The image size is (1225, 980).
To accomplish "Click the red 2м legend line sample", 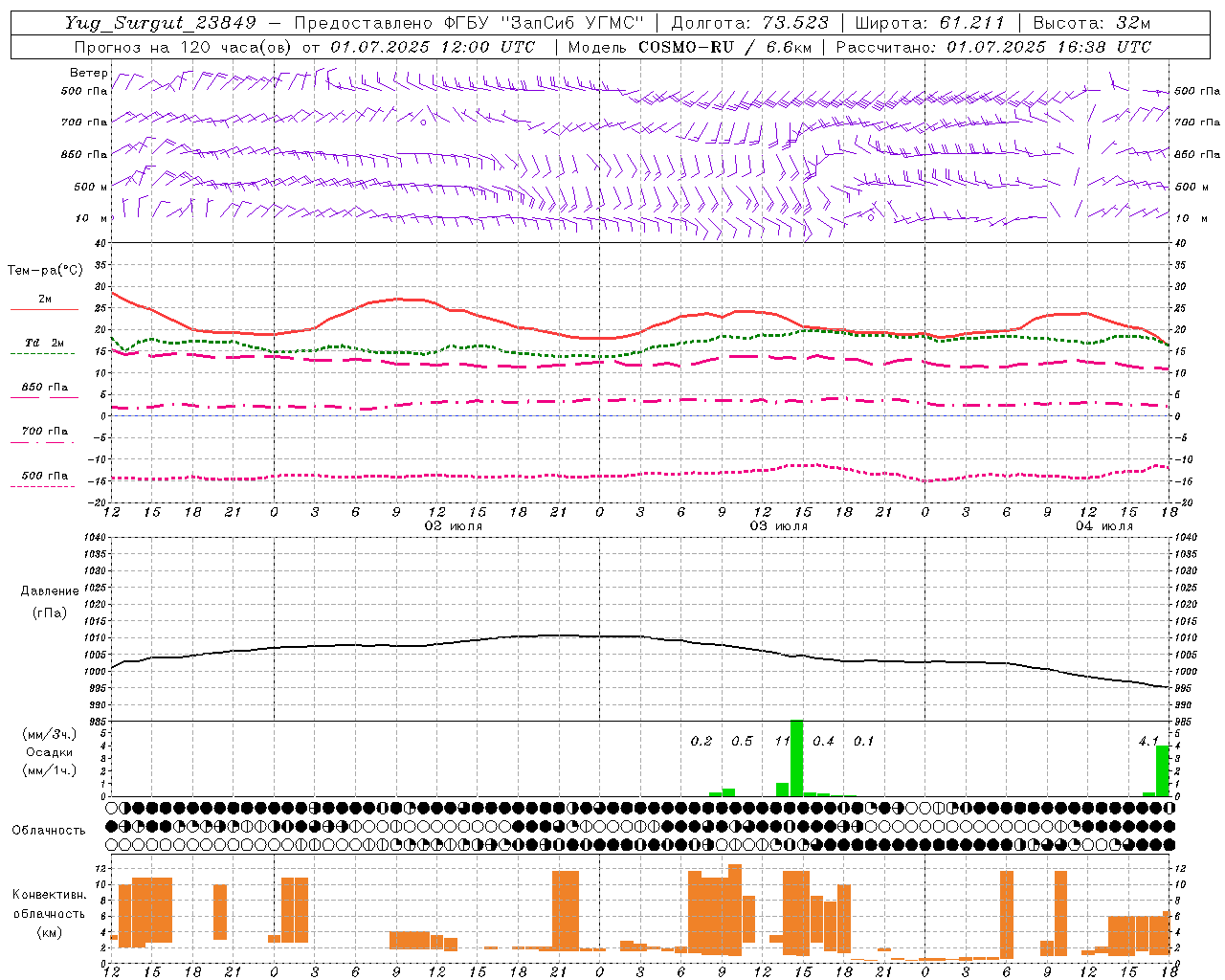I will point(44,310).
